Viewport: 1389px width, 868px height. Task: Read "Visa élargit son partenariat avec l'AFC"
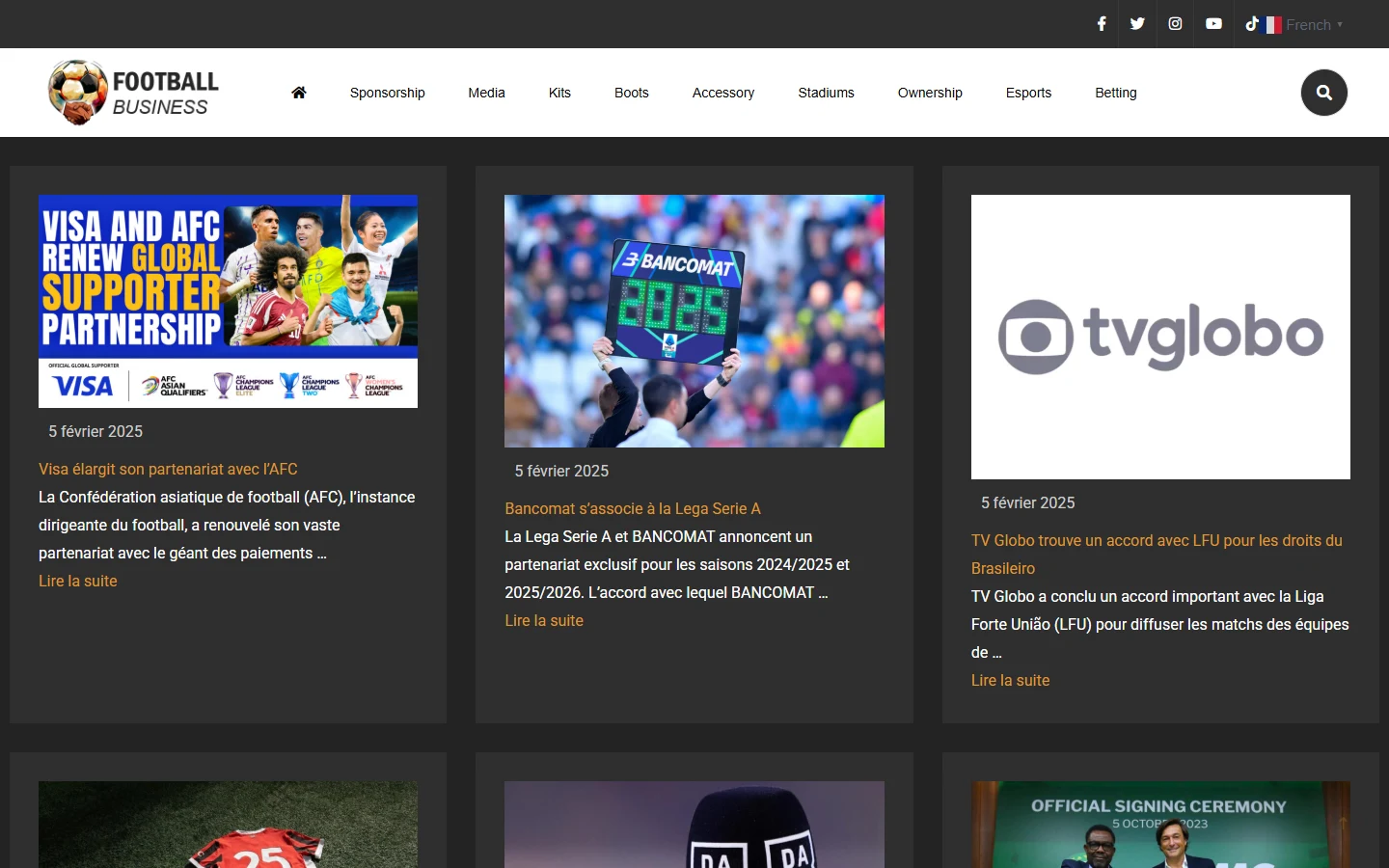[x=168, y=470]
